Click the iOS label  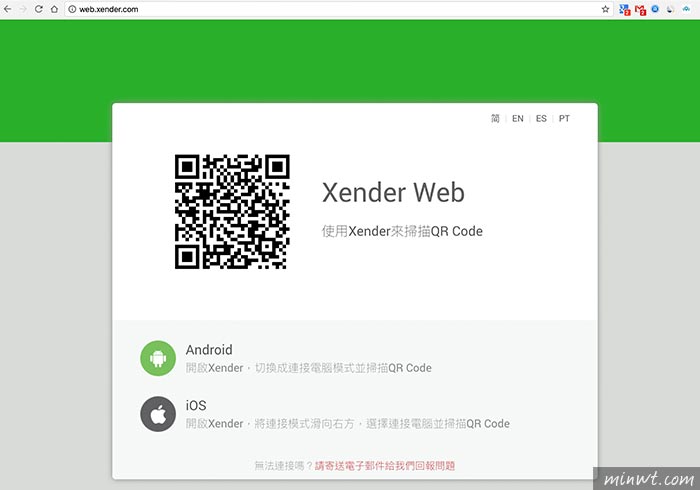tap(196, 405)
